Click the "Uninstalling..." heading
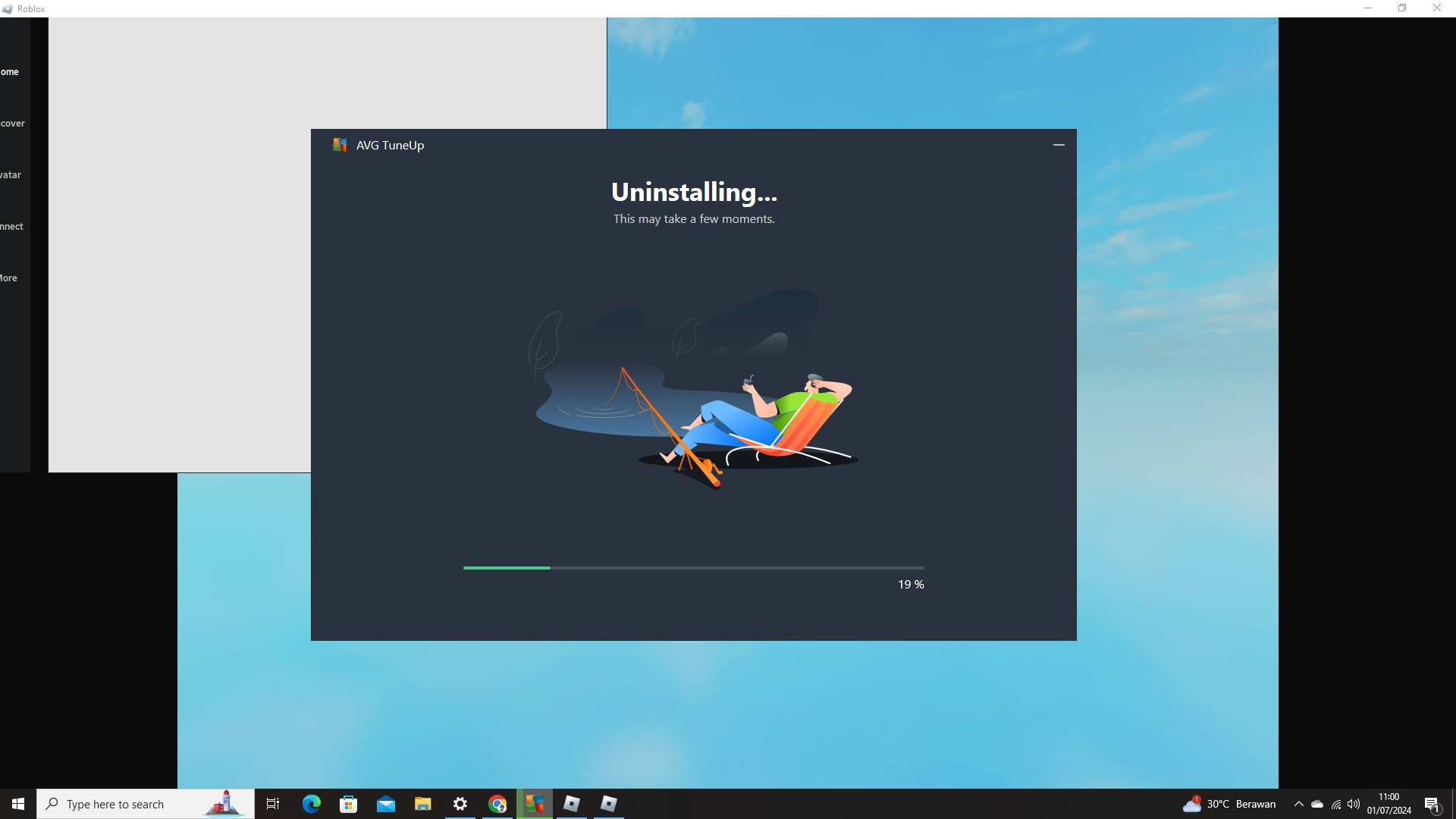This screenshot has width=1456, height=819. (x=694, y=193)
